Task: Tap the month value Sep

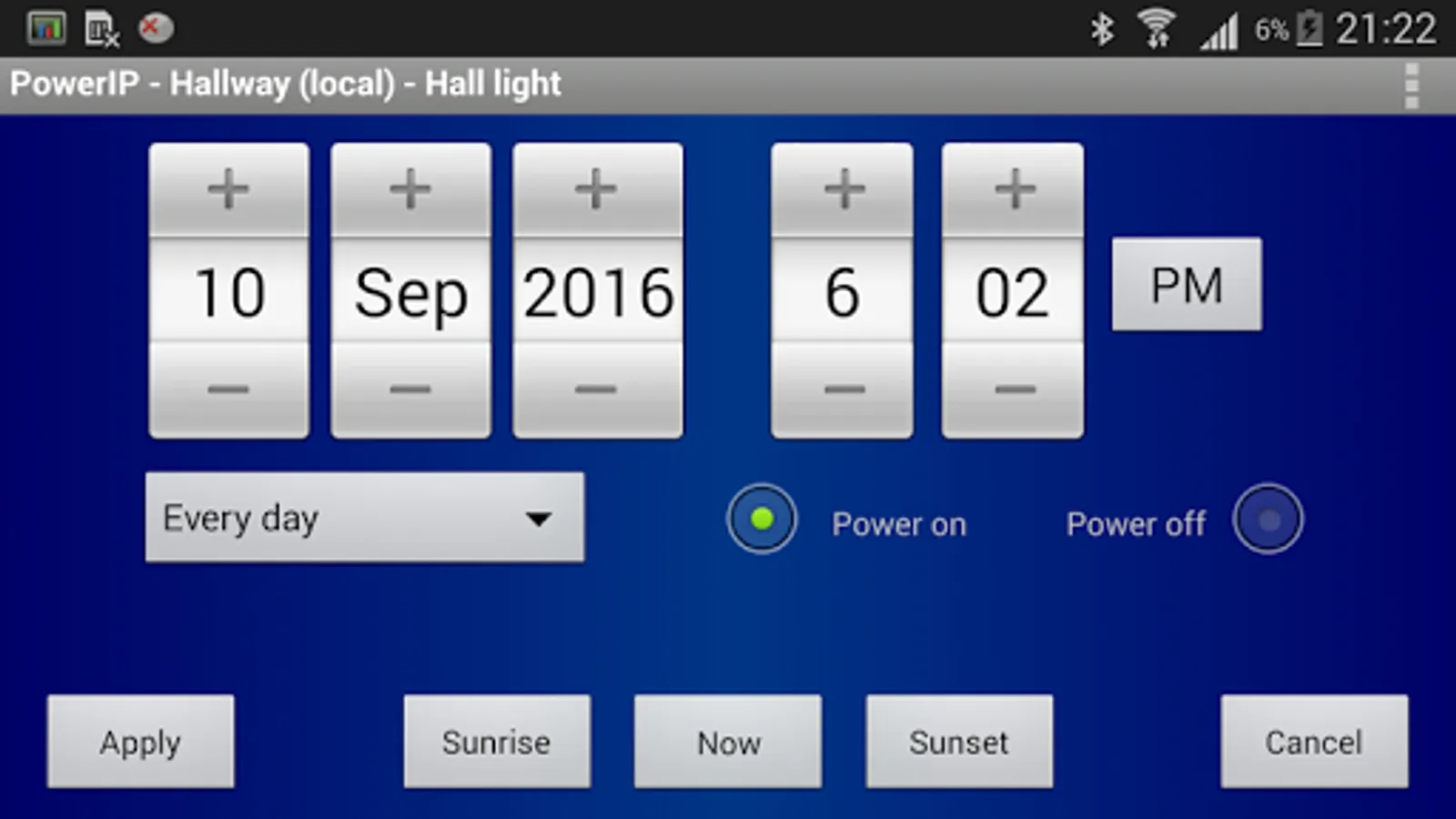Action: click(410, 291)
